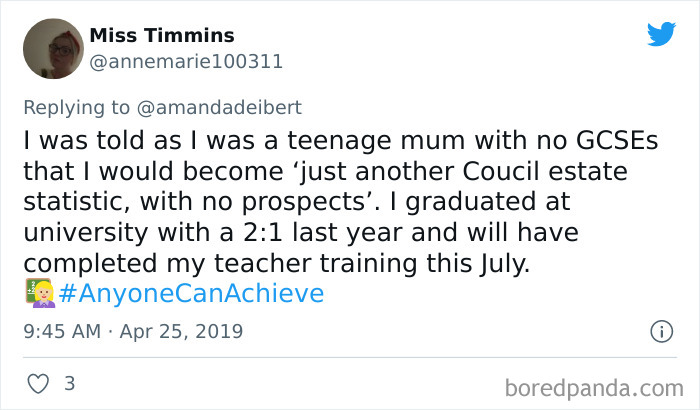
Task: Click the @annemarie100311 handle
Action: (186, 61)
